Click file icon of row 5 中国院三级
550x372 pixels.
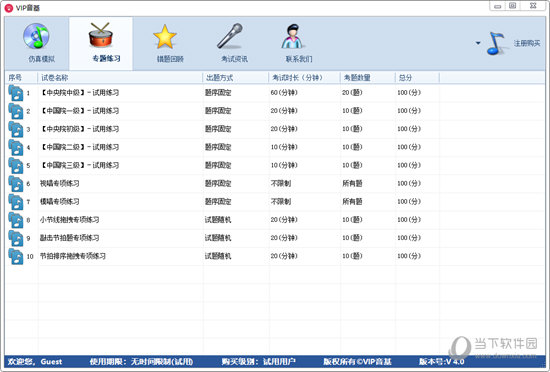tap(16, 165)
